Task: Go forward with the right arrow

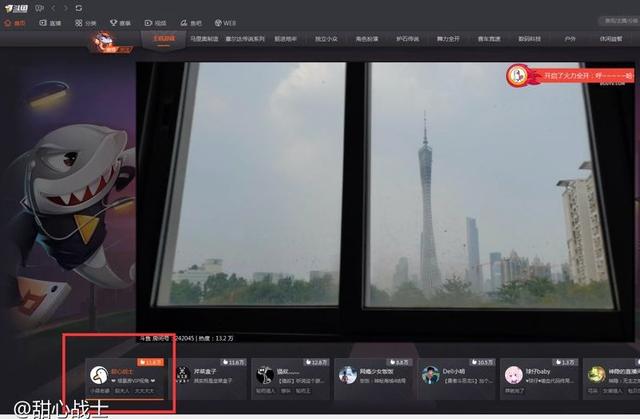Action: tap(66, 8)
